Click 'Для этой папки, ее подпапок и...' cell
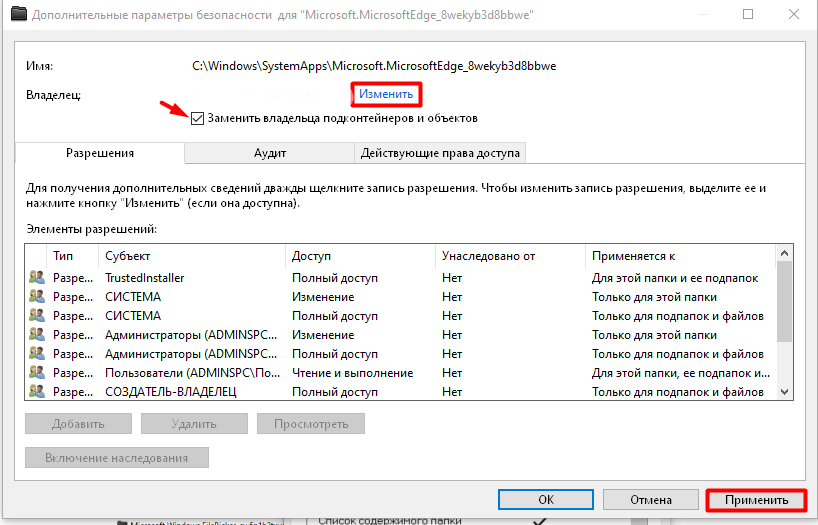 pyautogui.click(x=681, y=373)
